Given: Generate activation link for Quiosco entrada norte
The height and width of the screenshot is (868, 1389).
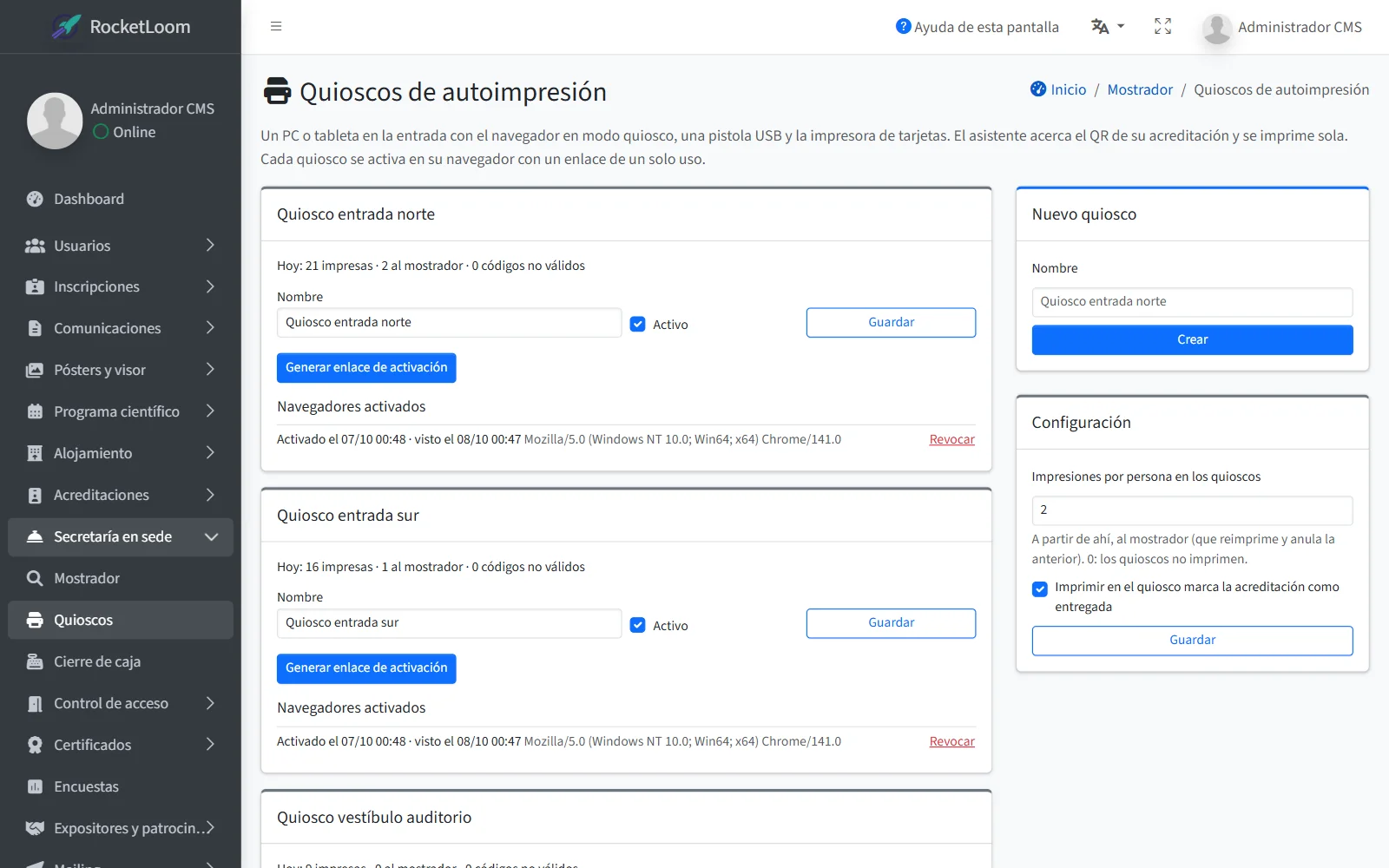Looking at the screenshot, I should pyautogui.click(x=366, y=367).
